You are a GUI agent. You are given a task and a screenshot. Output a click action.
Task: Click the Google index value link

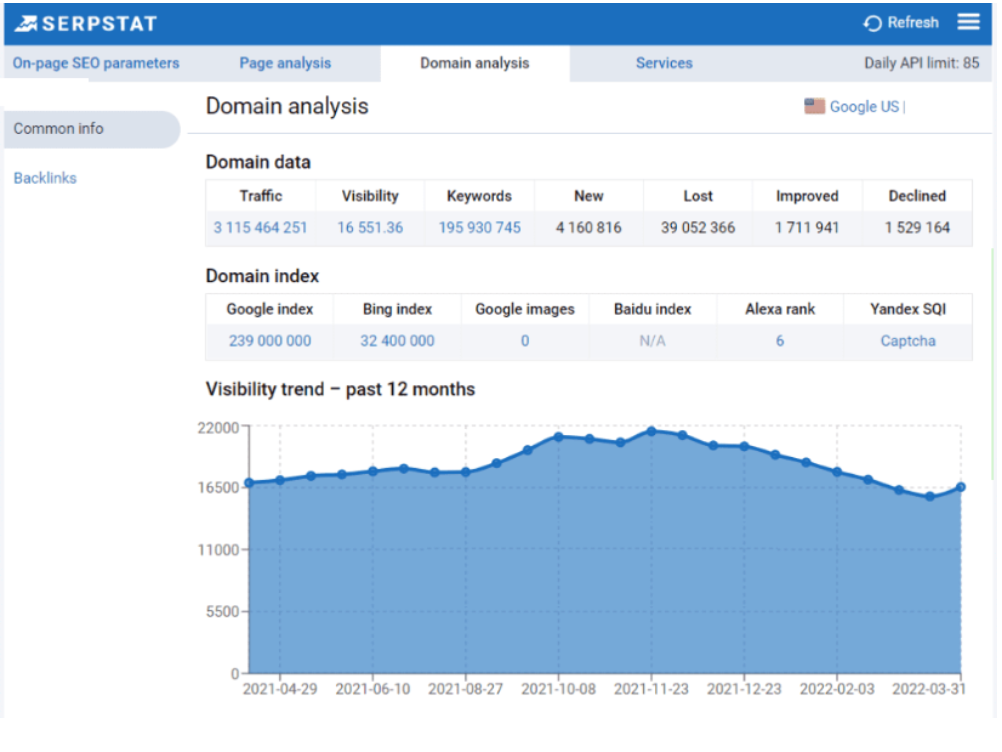pos(268,341)
